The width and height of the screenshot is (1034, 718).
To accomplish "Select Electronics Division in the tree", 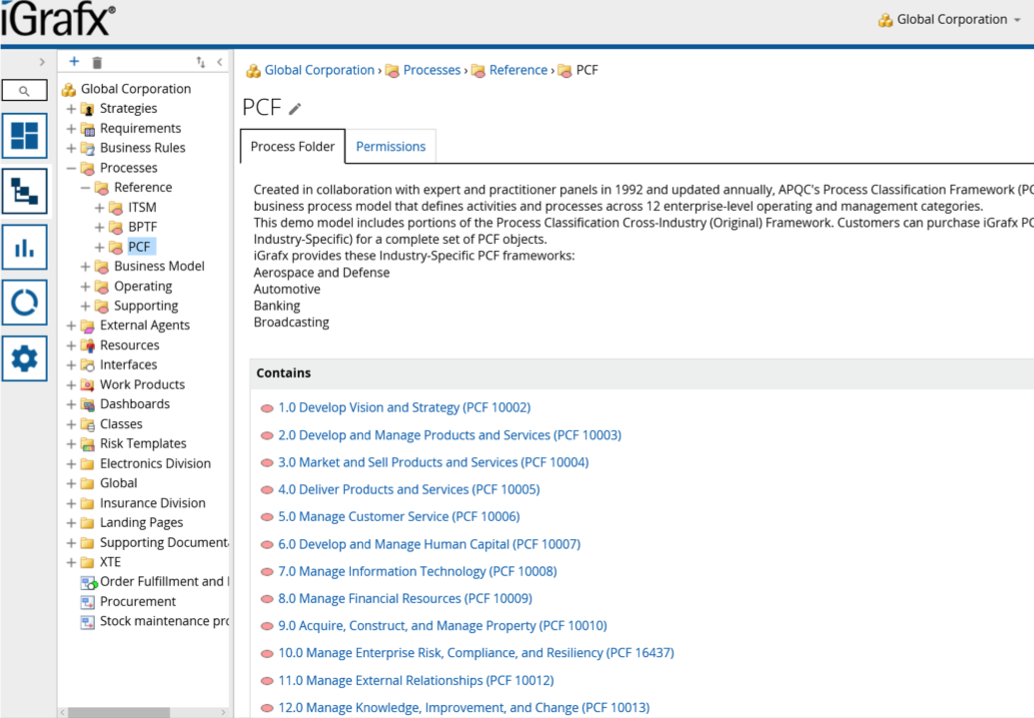I will pos(155,464).
